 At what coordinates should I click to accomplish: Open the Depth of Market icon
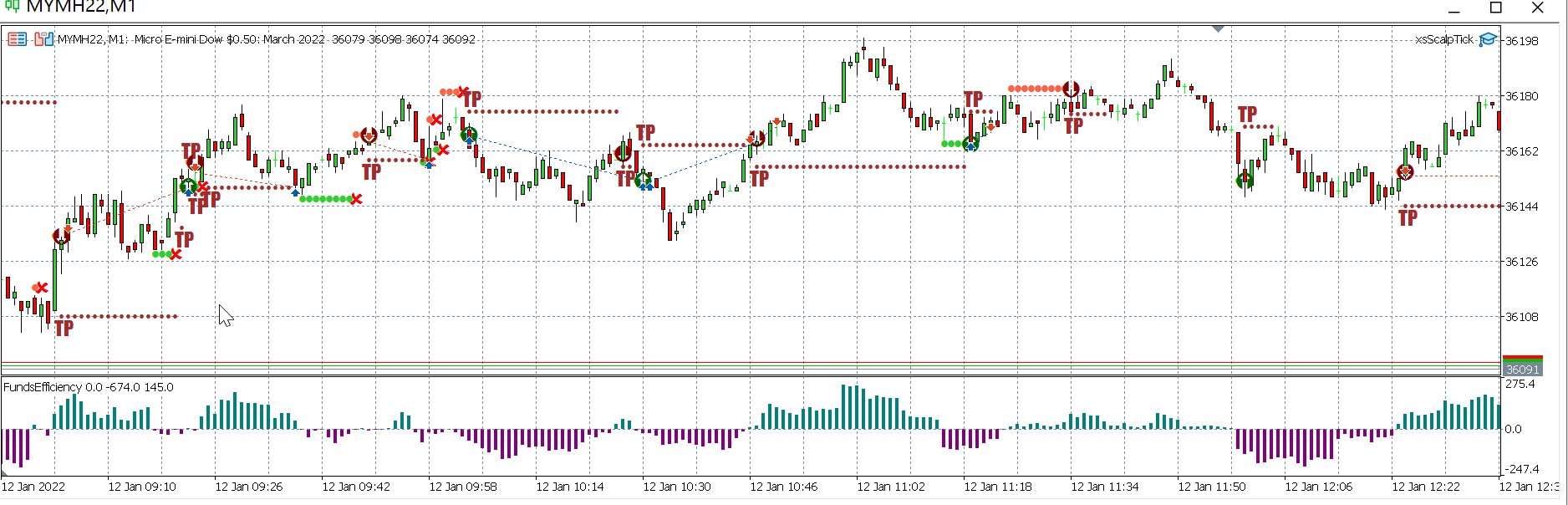click(x=44, y=39)
